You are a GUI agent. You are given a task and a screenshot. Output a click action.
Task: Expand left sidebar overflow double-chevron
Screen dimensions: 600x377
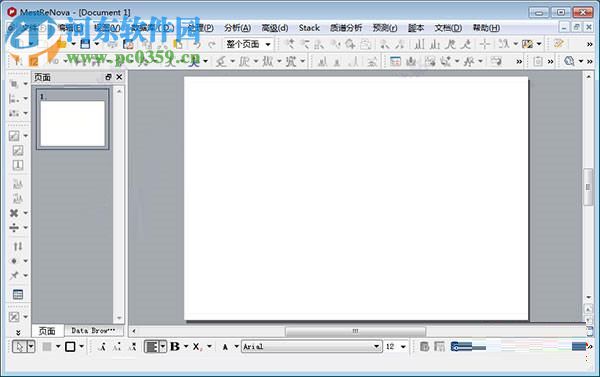[x=18, y=332]
